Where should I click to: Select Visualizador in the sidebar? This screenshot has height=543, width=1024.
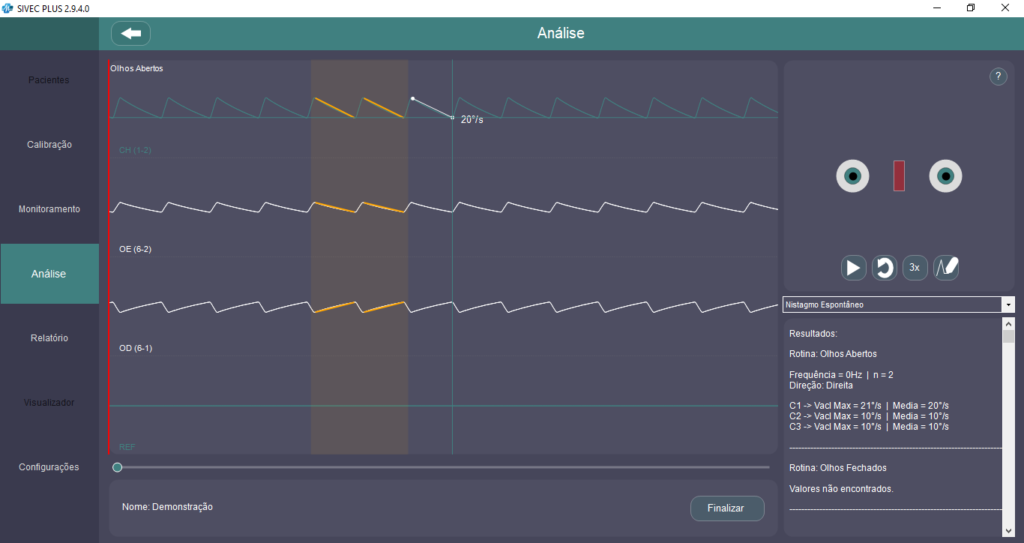tap(49, 402)
